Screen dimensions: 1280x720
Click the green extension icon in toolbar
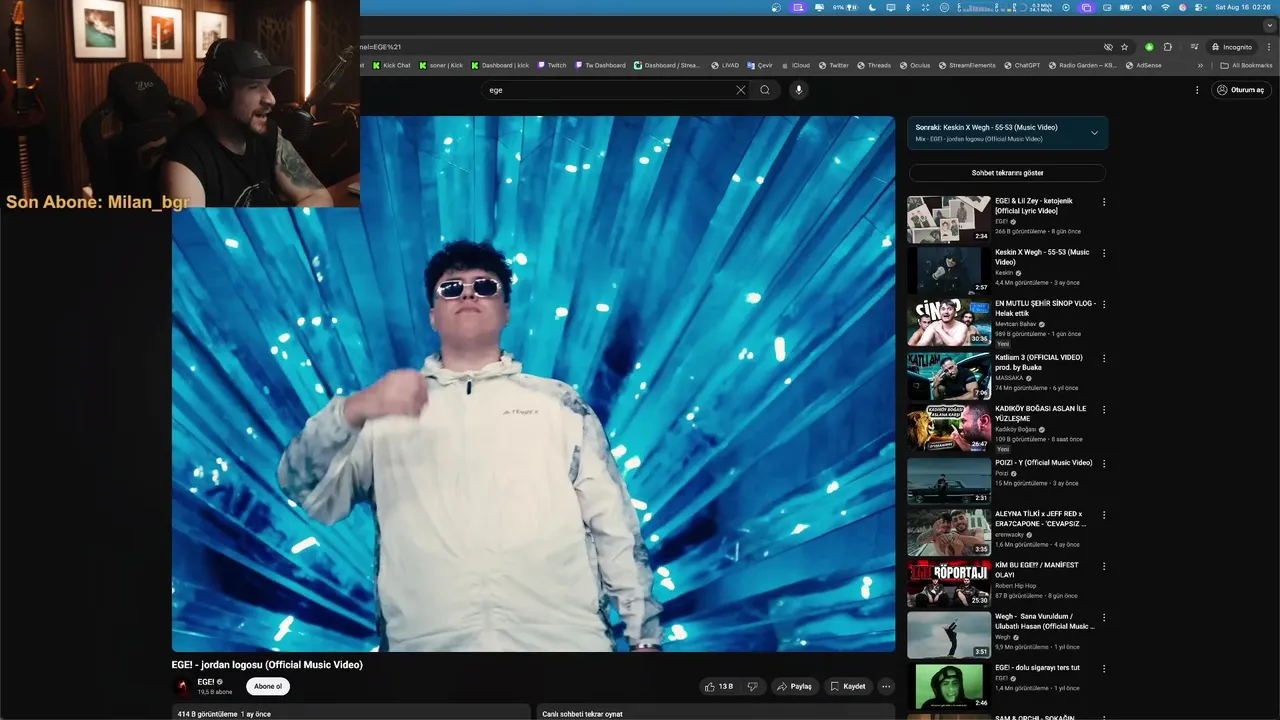[x=1149, y=47]
